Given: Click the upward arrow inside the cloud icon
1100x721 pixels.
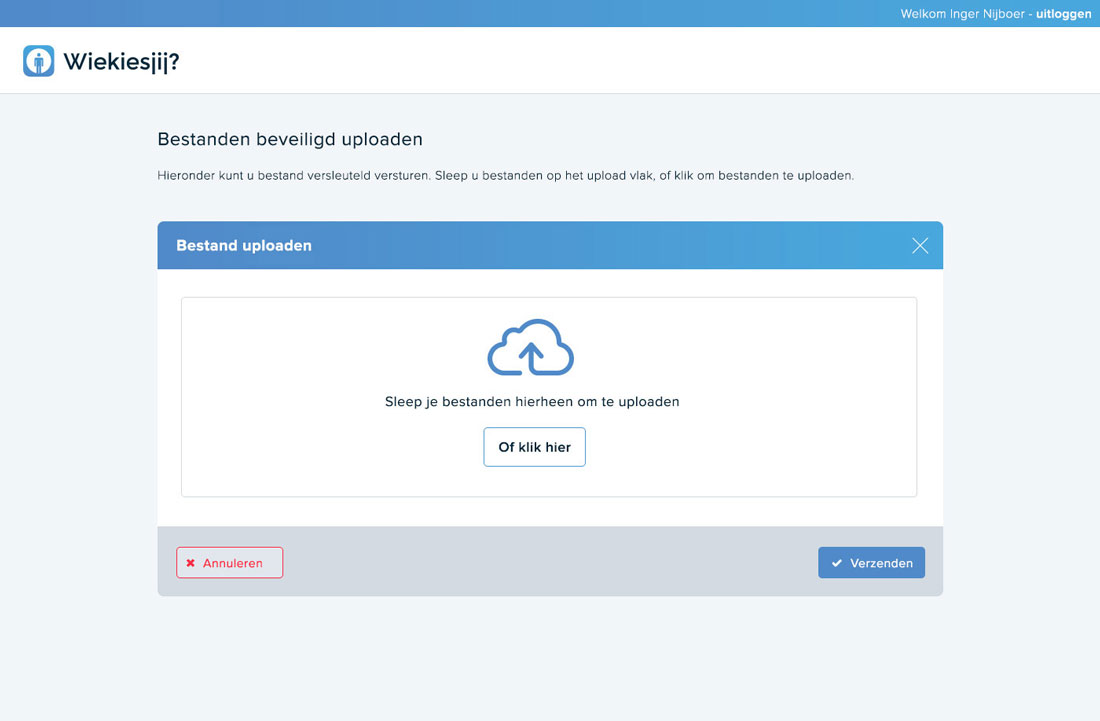Looking at the screenshot, I should pos(531,356).
